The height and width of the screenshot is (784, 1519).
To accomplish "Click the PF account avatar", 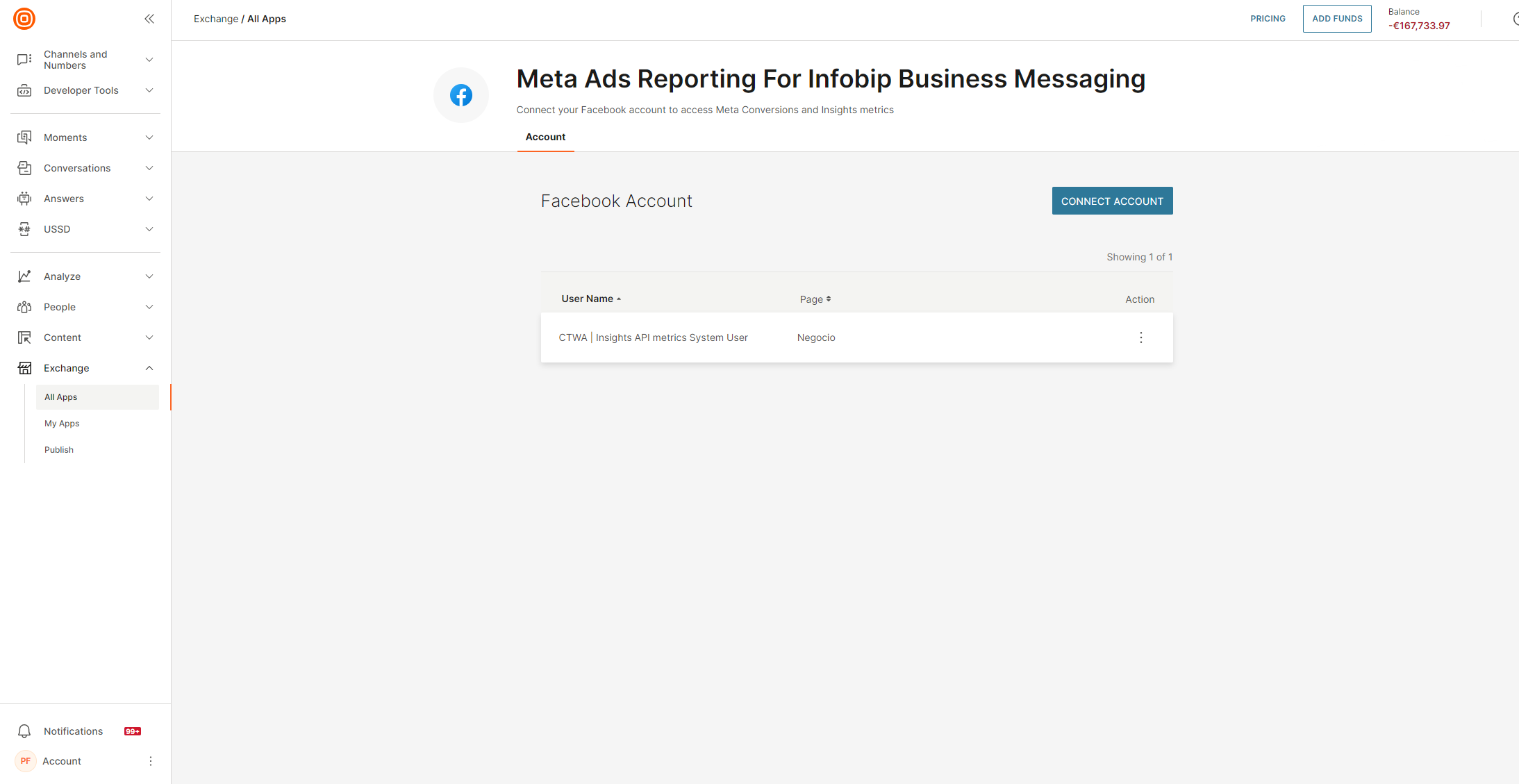I will tap(26, 761).
